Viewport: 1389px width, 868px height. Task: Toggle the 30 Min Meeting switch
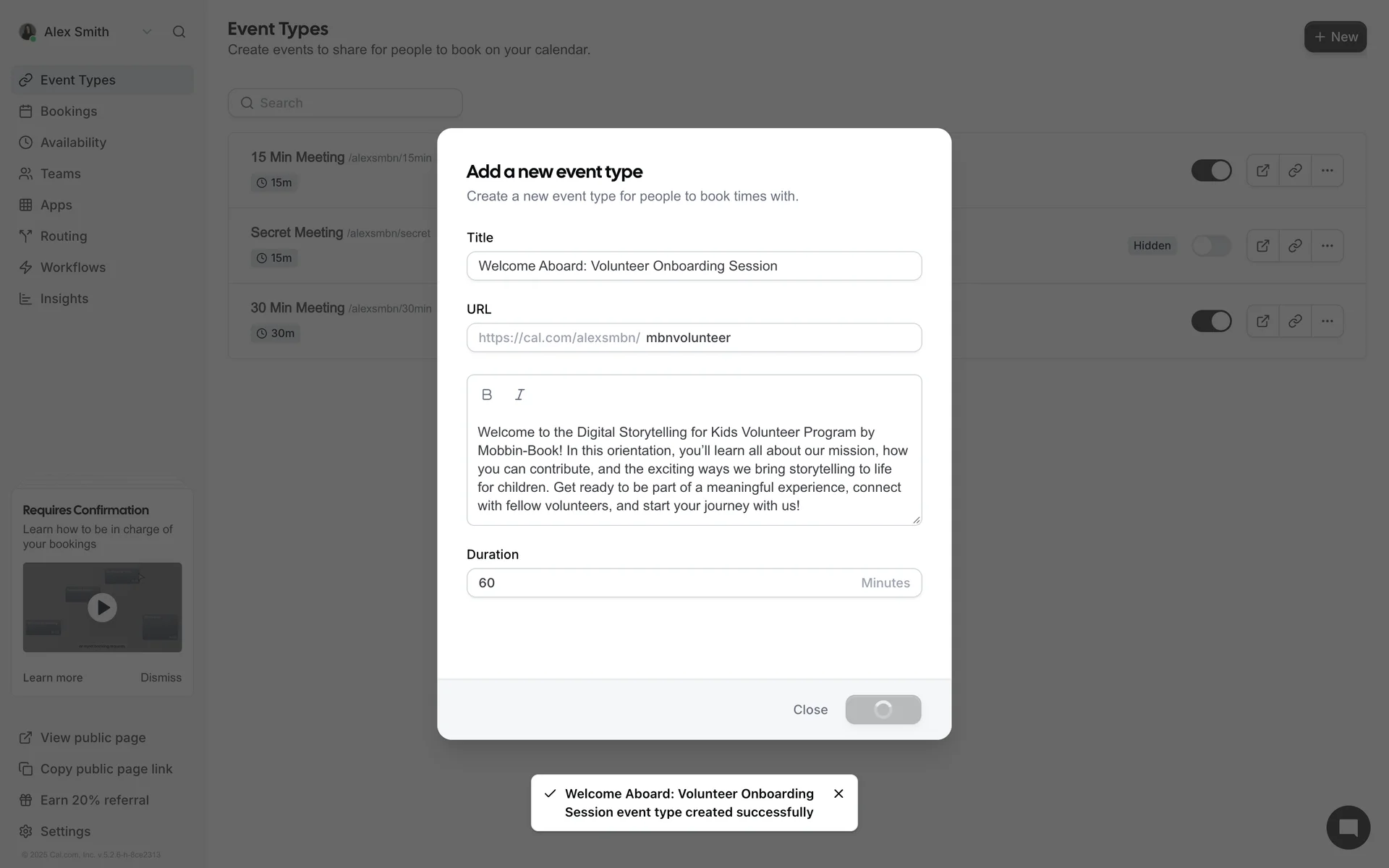[x=1211, y=321]
